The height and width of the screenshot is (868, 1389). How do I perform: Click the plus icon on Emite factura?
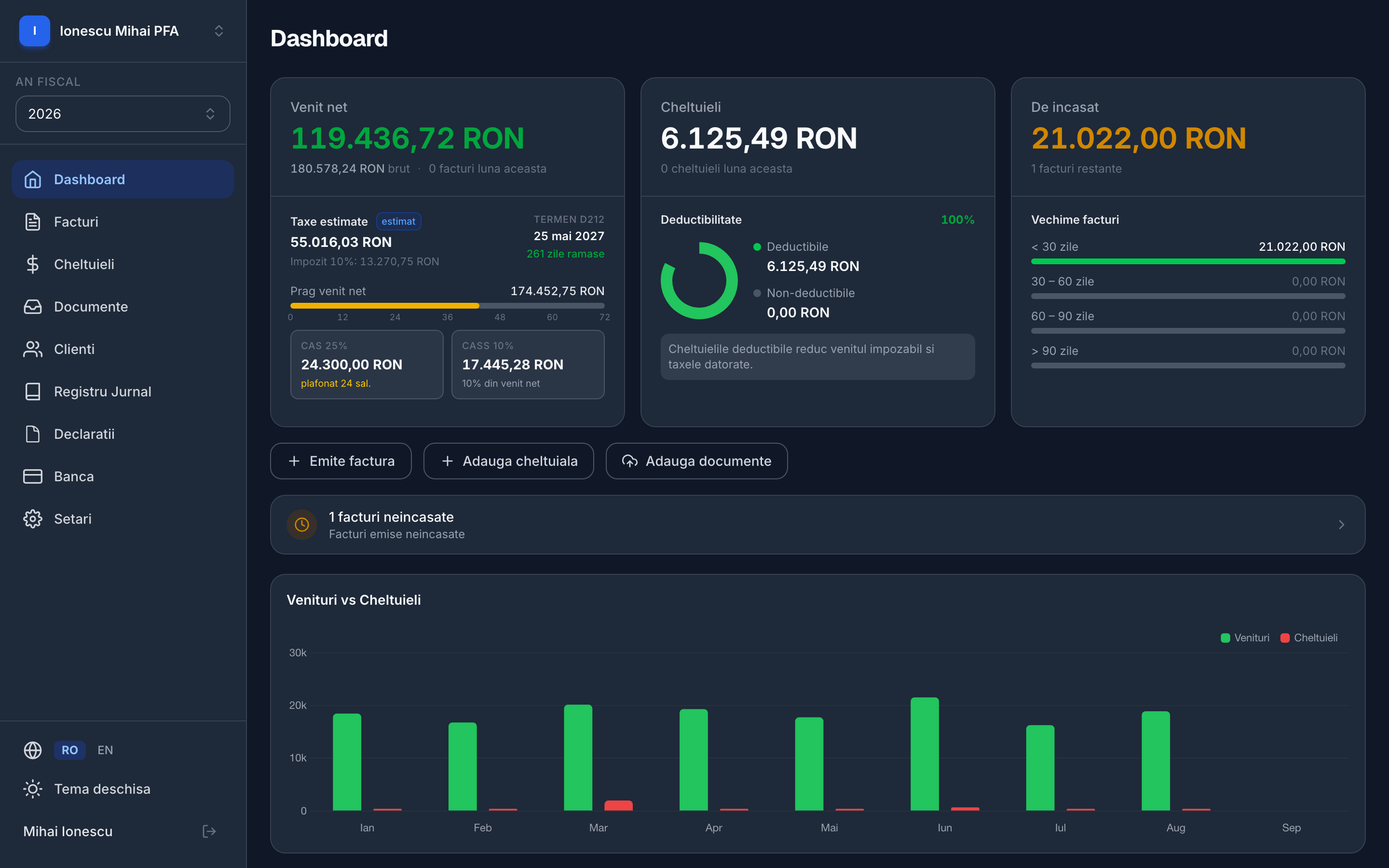pyautogui.click(x=294, y=461)
